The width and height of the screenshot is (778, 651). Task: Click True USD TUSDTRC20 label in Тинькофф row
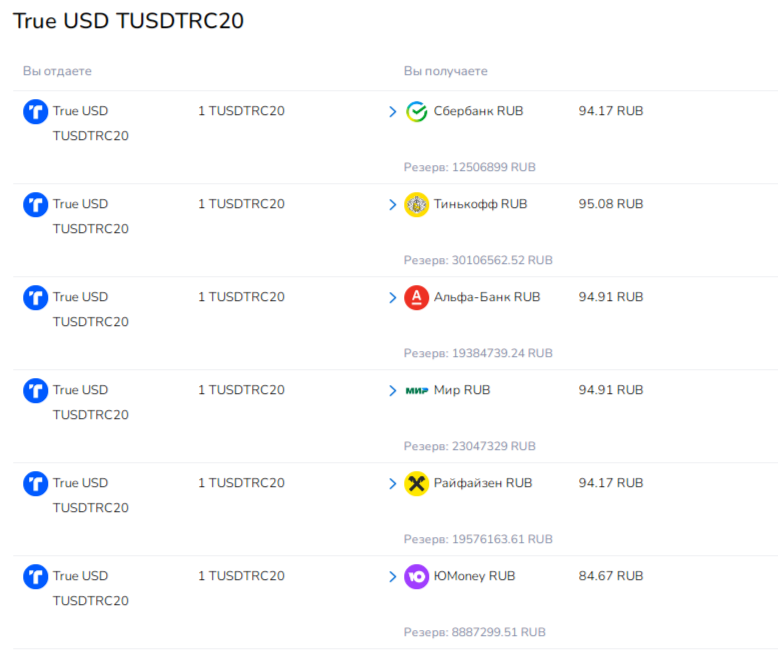click(91, 216)
